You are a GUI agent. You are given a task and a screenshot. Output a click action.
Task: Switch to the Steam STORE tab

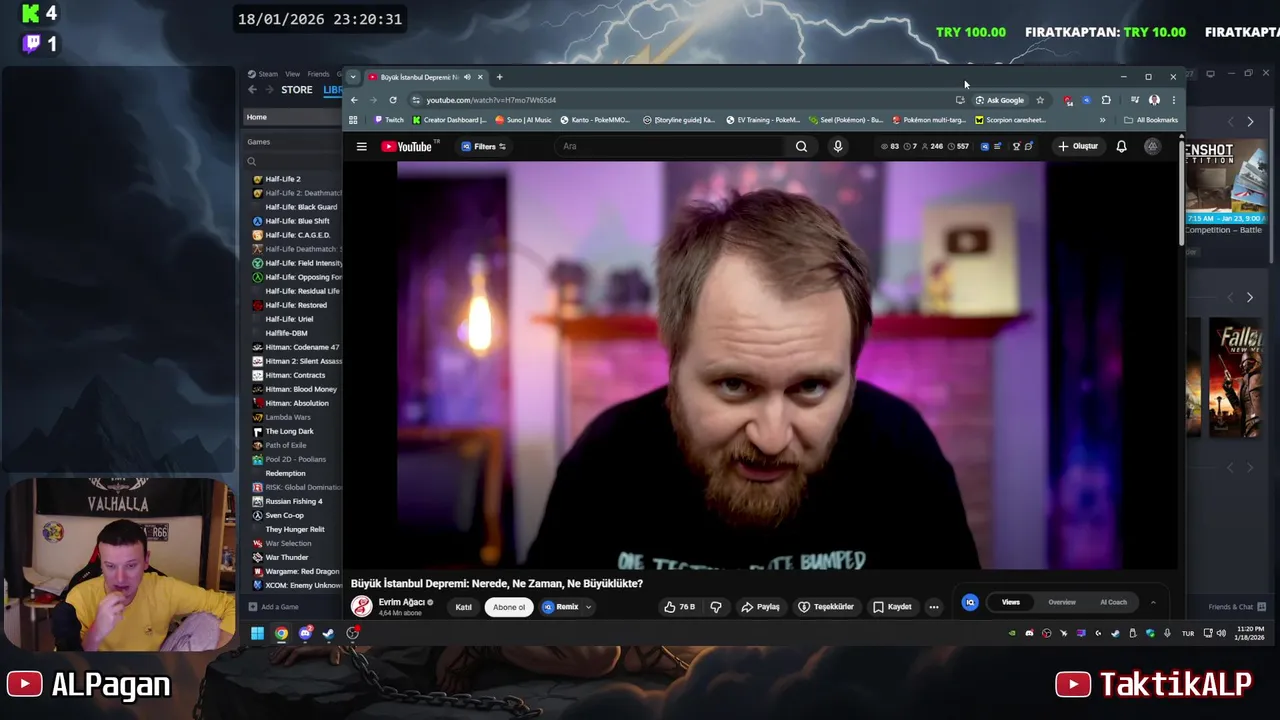pyautogui.click(x=296, y=90)
